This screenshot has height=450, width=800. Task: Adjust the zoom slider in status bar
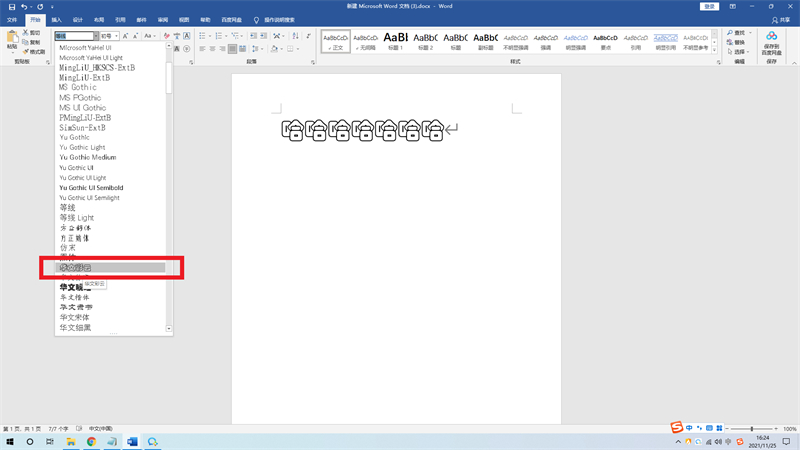pyautogui.click(x=751, y=429)
